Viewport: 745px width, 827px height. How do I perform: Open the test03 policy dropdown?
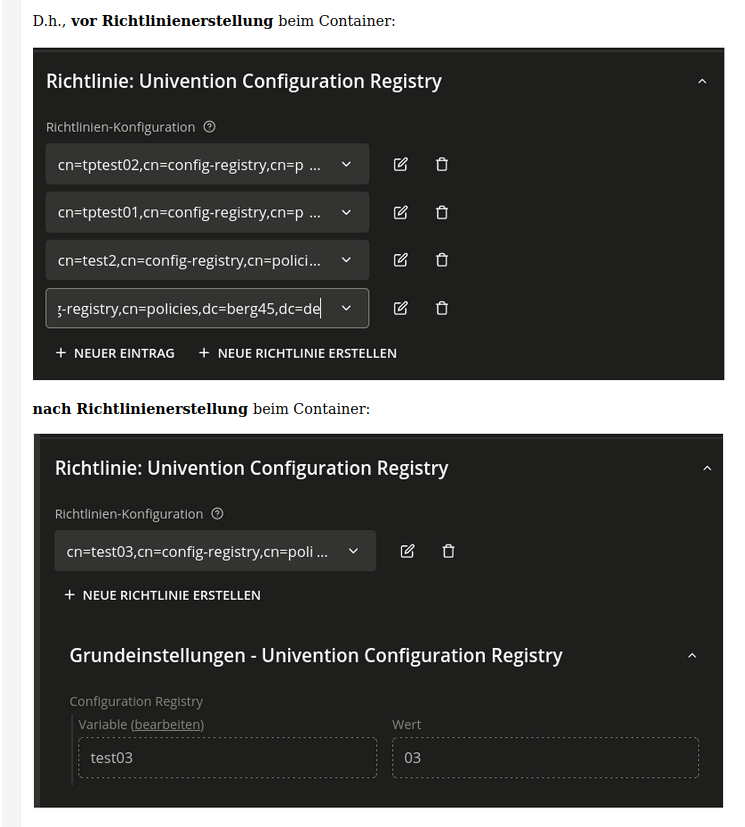pos(353,551)
